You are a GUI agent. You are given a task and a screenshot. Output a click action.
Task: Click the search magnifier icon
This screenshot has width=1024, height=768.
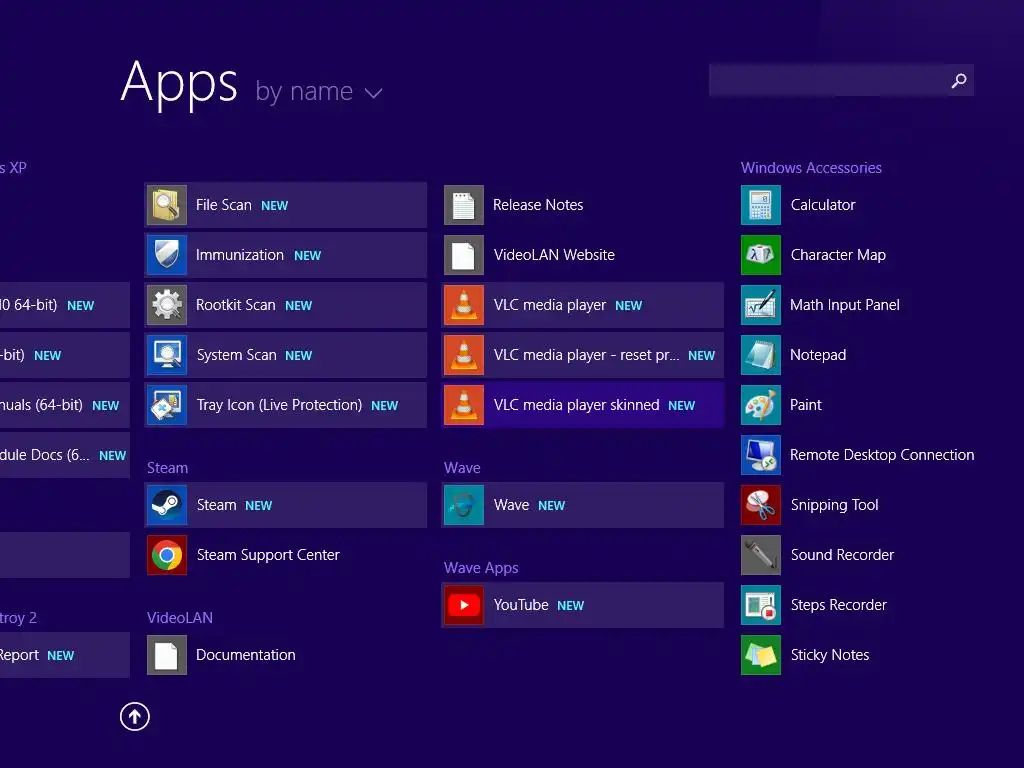pos(959,80)
